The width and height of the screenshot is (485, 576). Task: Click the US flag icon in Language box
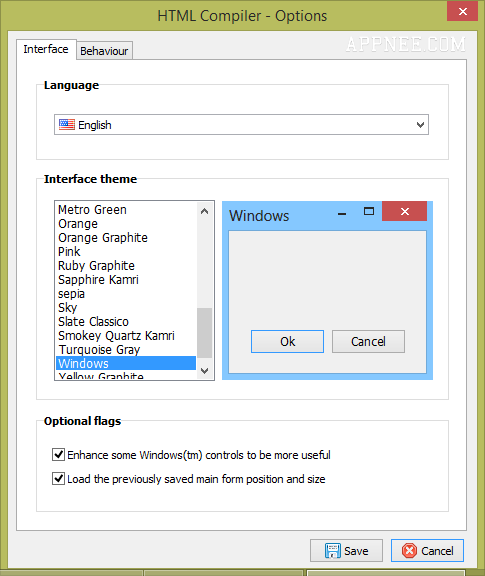pyautogui.click(x=67, y=125)
